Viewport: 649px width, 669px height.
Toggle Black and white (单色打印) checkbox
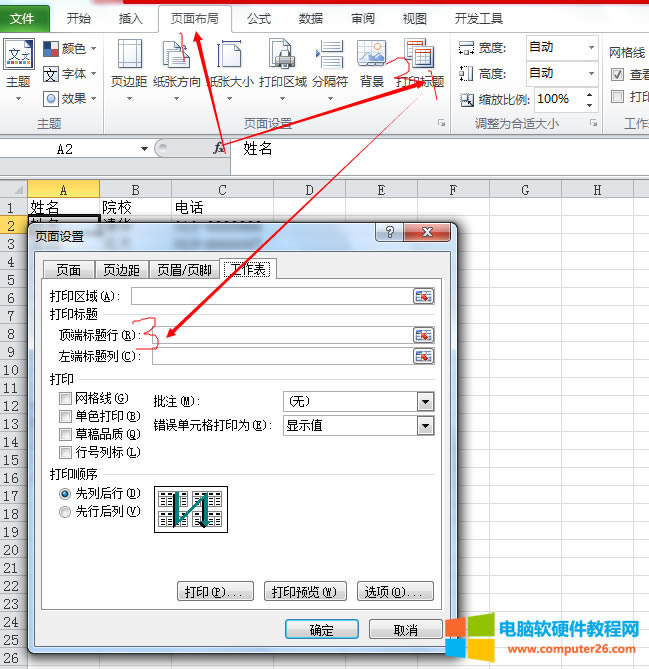[65, 416]
